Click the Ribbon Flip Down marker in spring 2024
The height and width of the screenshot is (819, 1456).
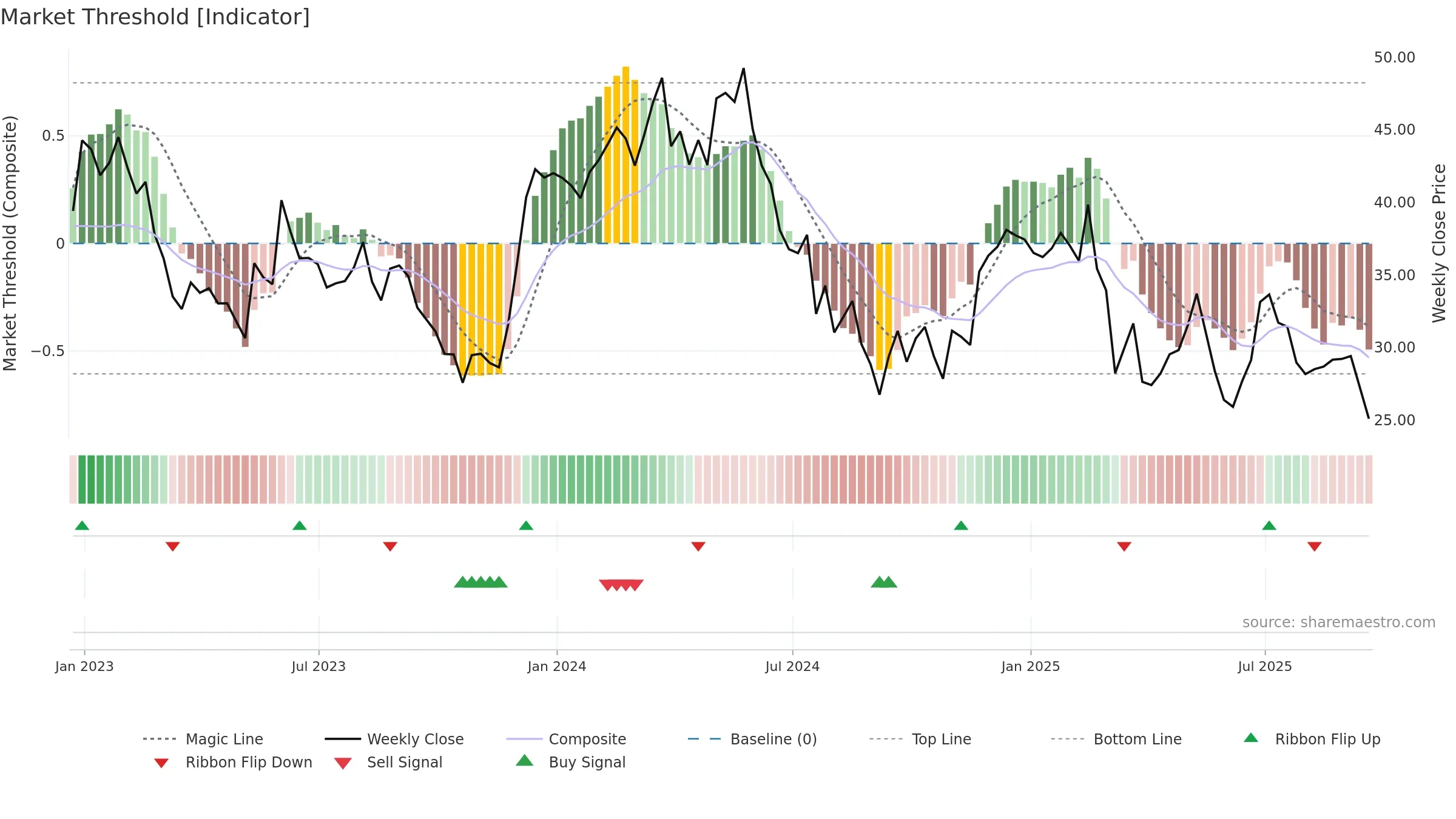coord(698,547)
